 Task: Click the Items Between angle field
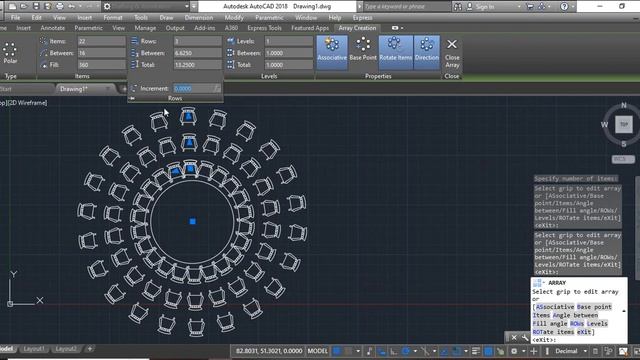tap(102, 53)
